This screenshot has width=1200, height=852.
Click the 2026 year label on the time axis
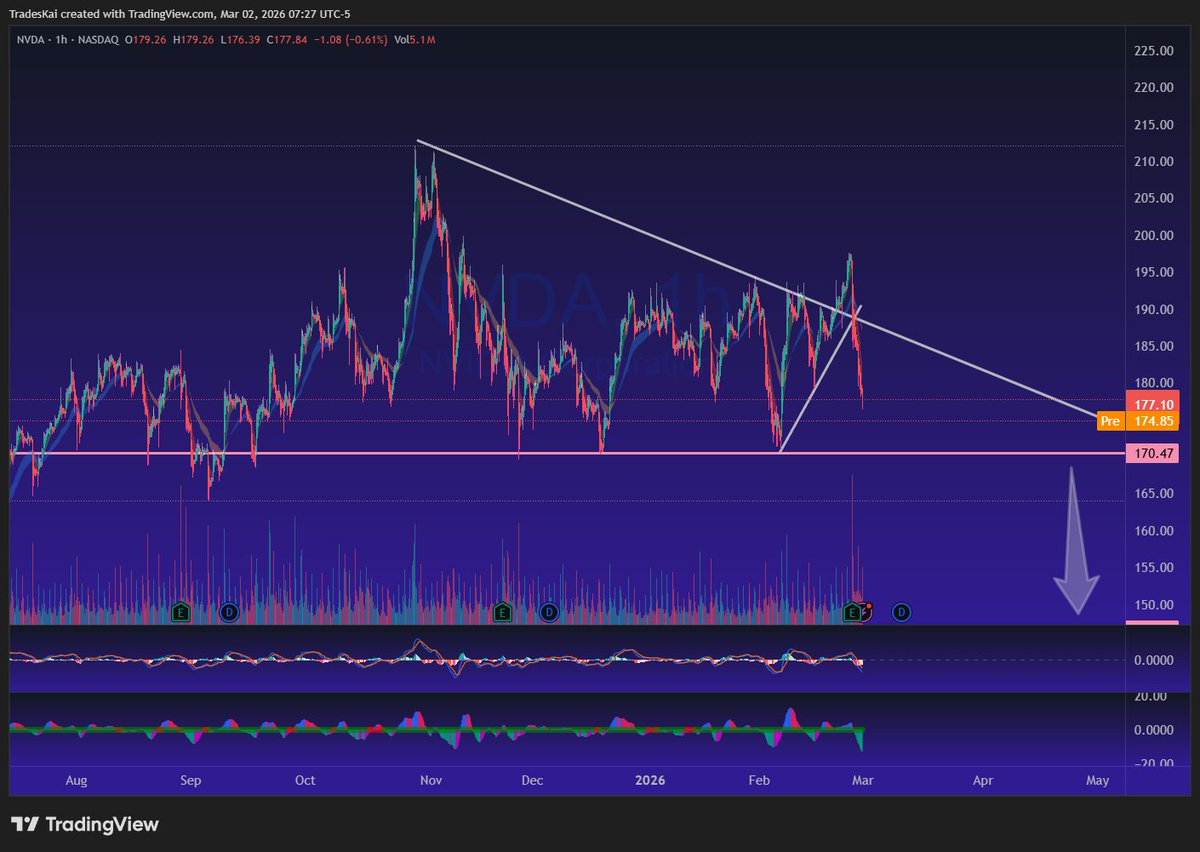649,780
